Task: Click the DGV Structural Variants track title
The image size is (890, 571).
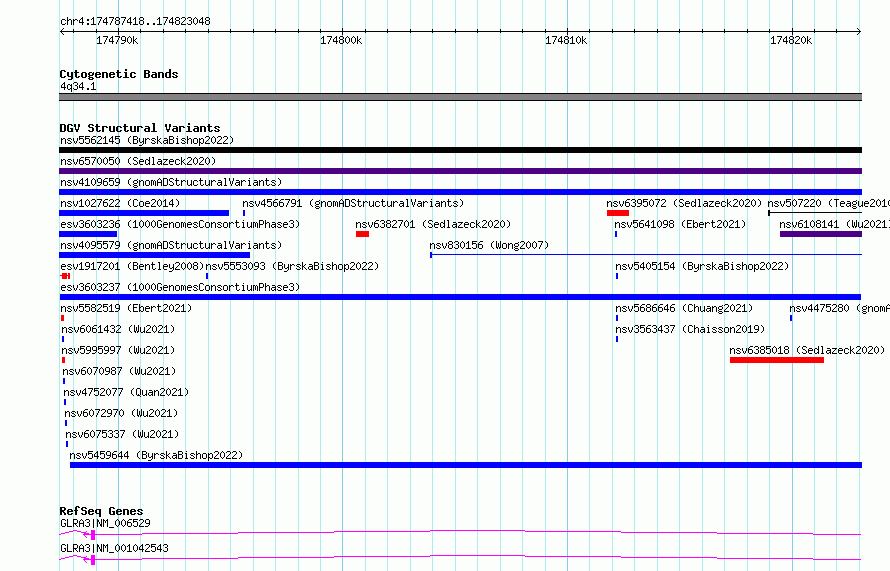Action: 140,128
